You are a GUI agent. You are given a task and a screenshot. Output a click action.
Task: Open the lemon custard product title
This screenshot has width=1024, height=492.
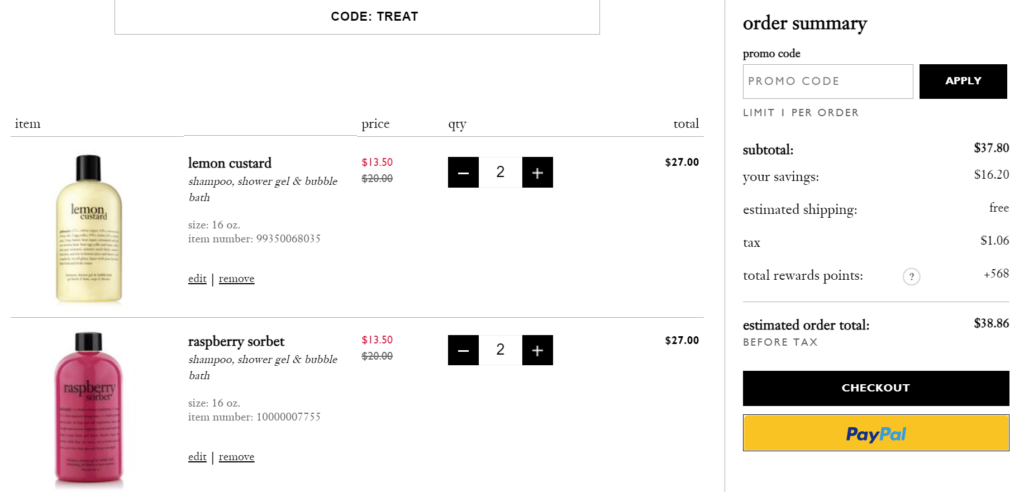(229, 163)
